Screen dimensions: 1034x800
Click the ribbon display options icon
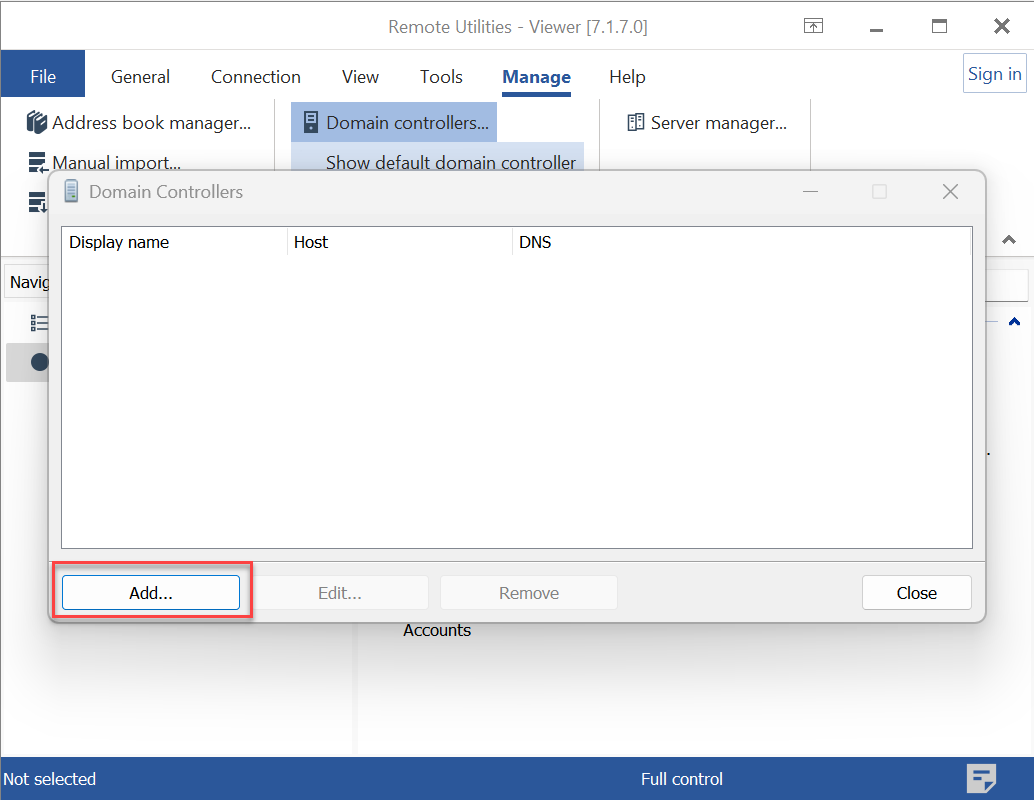point(814,27)
